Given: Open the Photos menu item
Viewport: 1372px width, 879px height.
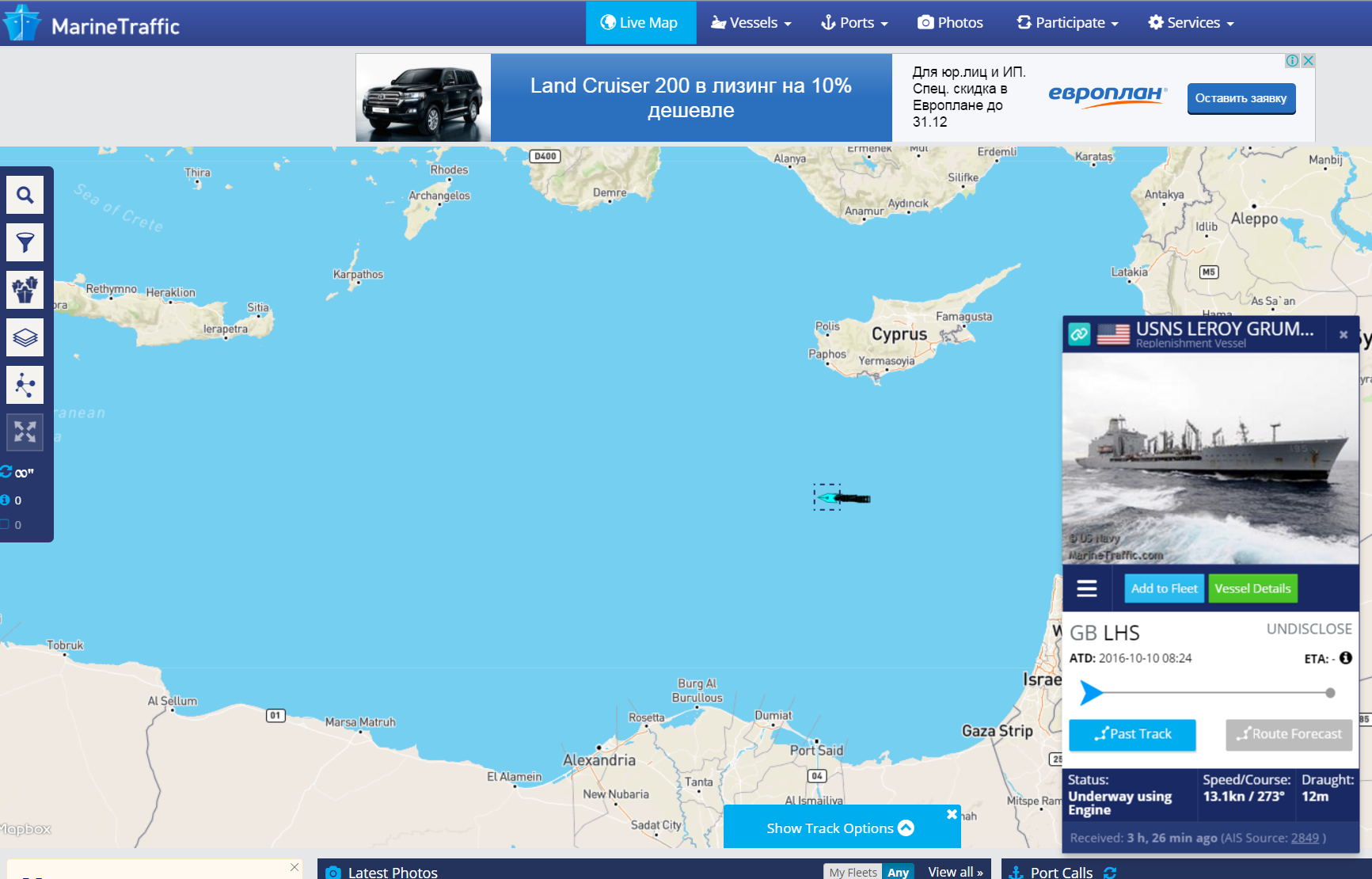Looking at the screenshot, I should tap(950, 23).
